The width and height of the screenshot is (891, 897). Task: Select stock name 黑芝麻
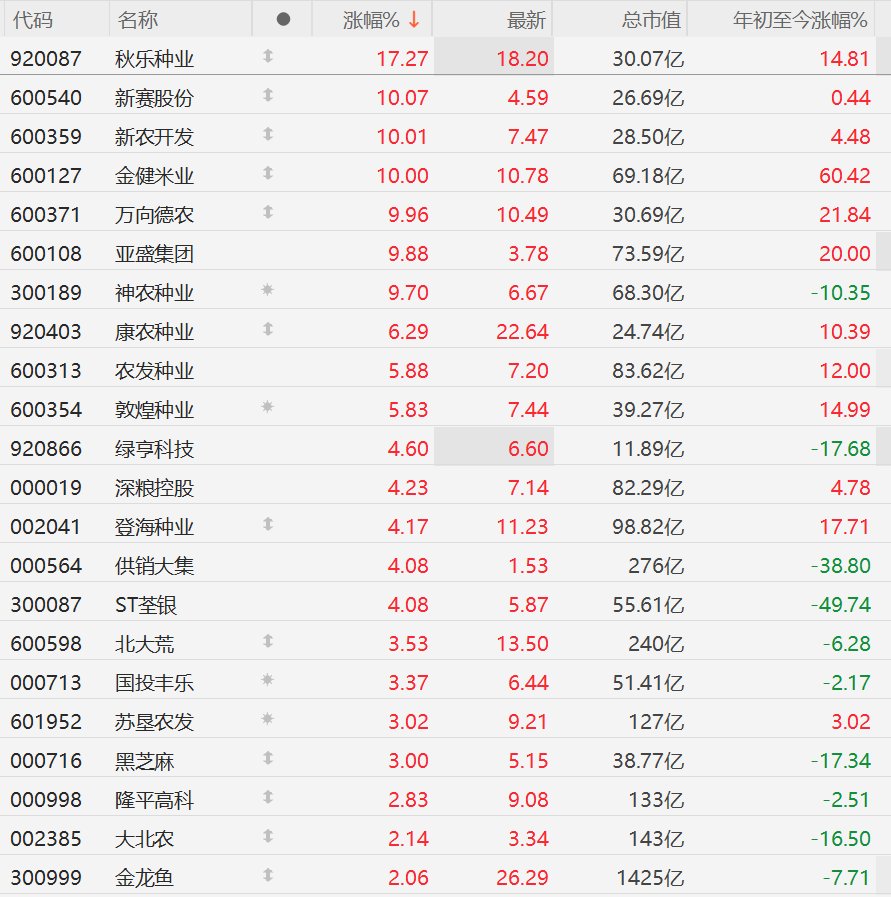(144, 761)
